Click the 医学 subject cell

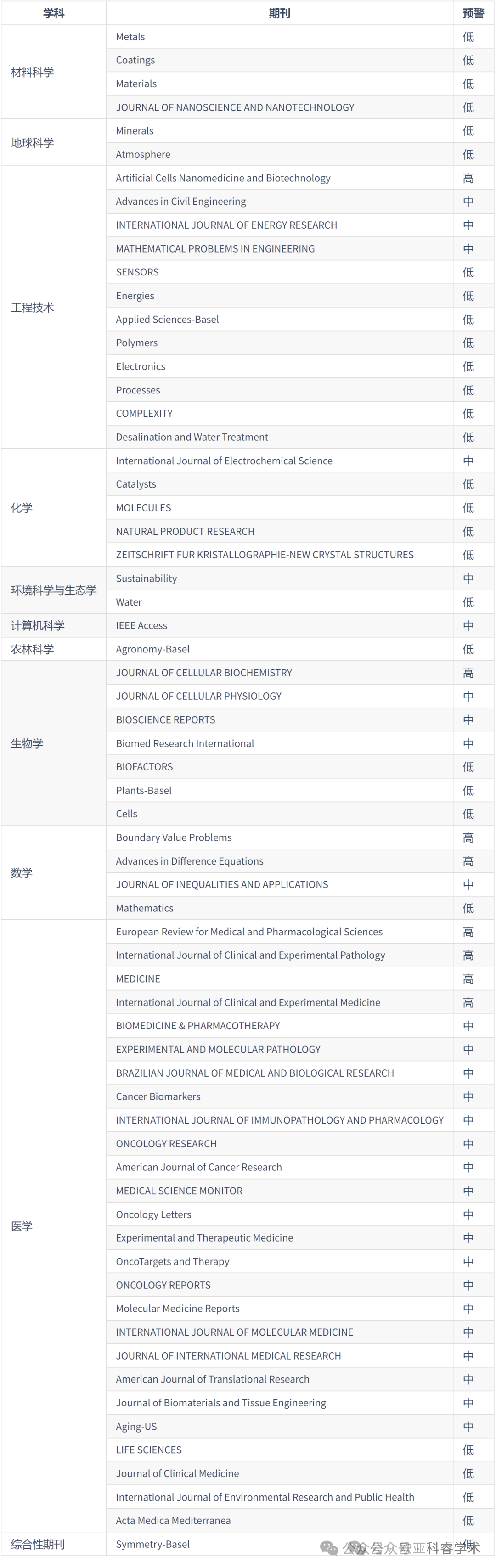(54, 1226)
